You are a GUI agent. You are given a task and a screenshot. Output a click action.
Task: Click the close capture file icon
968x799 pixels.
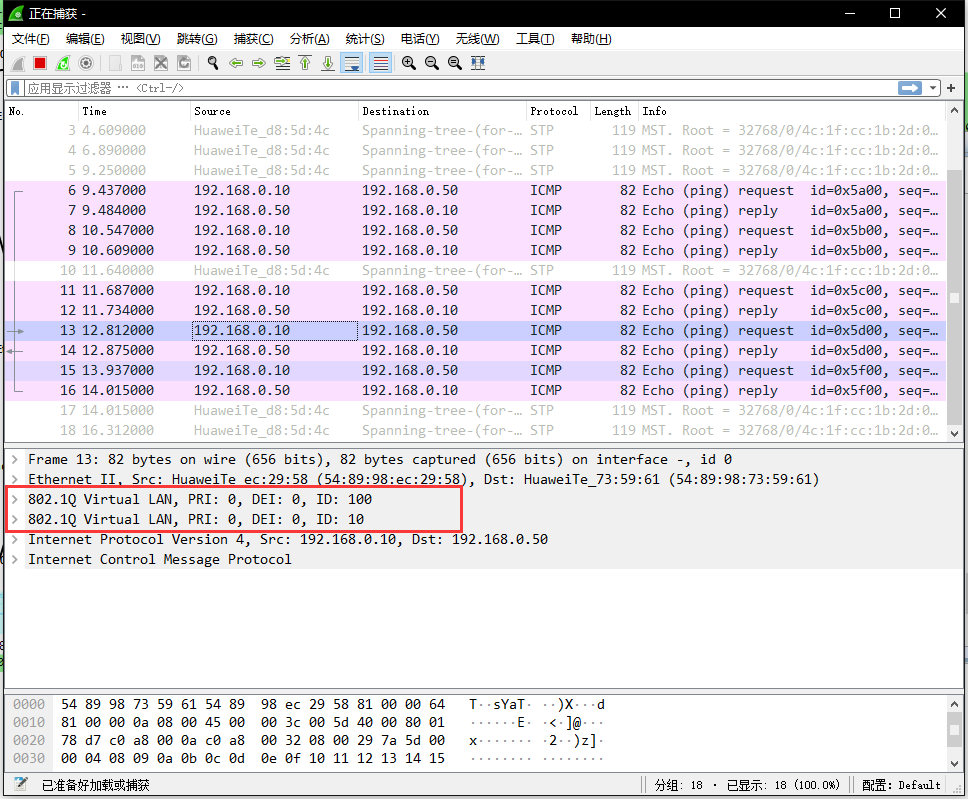[x=161, y=63]
